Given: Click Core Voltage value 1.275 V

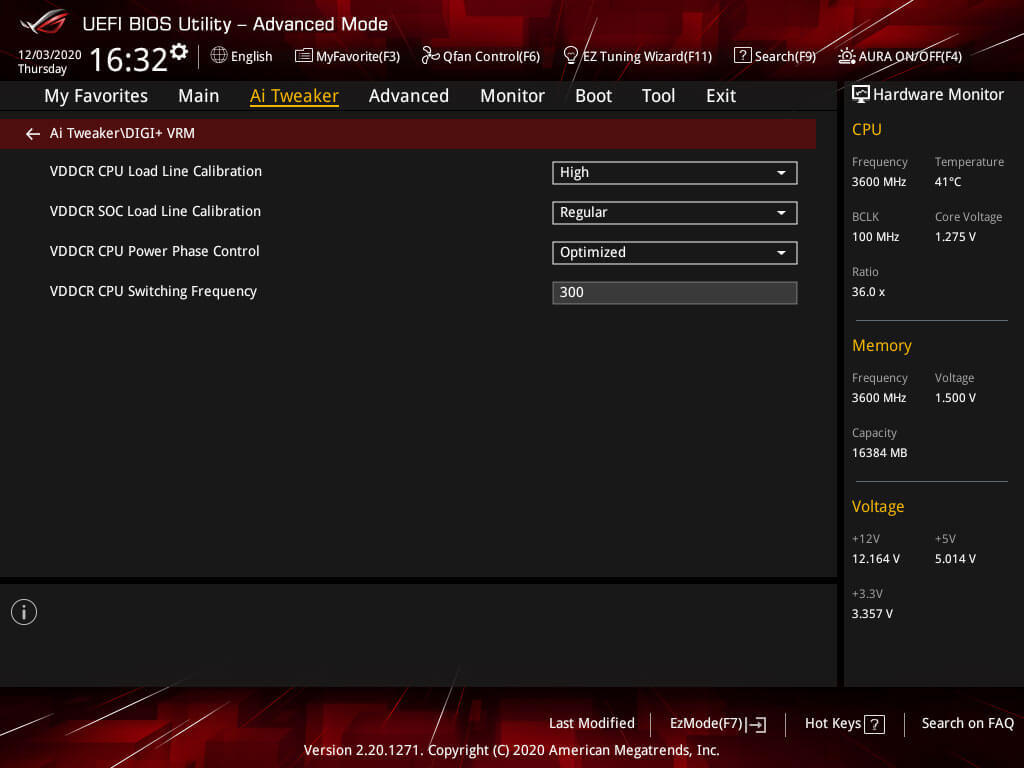Looking at the screenshot, I should tap(955, 236).
